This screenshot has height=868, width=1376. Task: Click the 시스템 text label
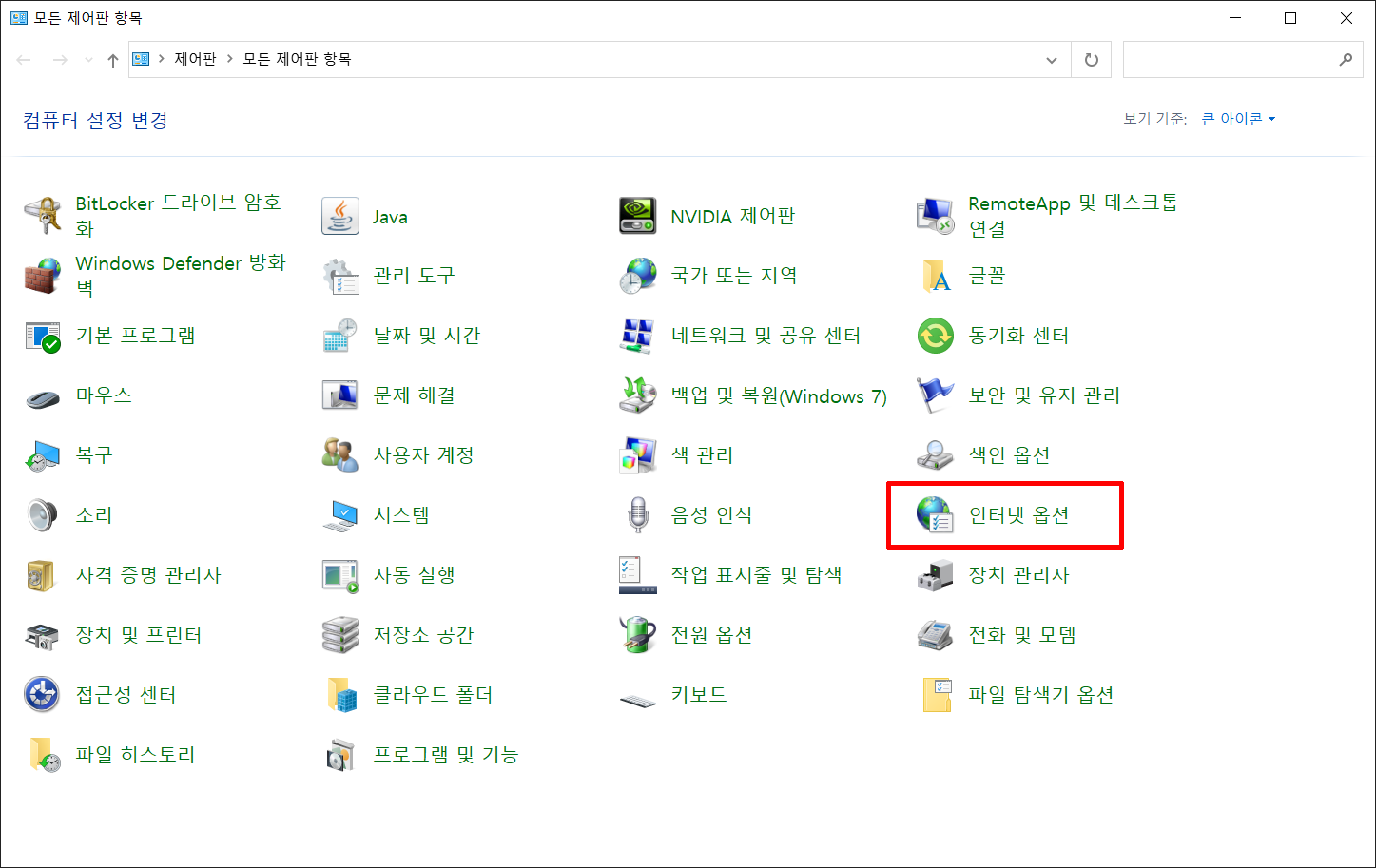(x=401, y=515)
